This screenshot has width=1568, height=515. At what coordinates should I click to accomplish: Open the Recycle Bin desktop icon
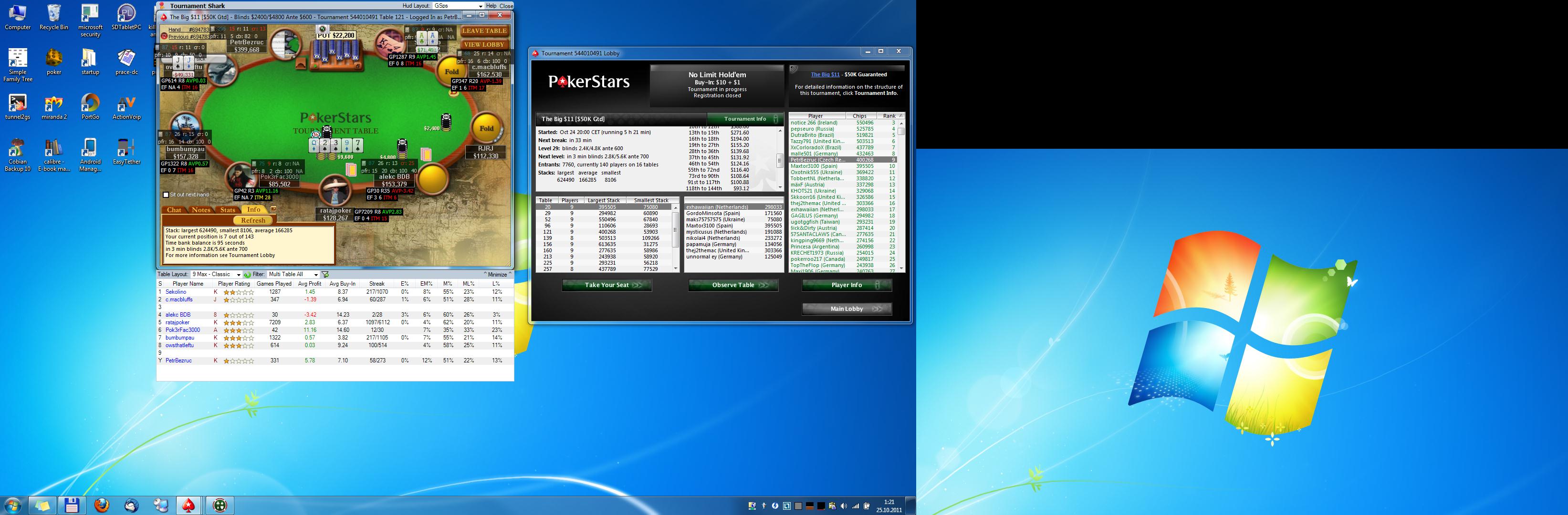click(x=53, y=17)
